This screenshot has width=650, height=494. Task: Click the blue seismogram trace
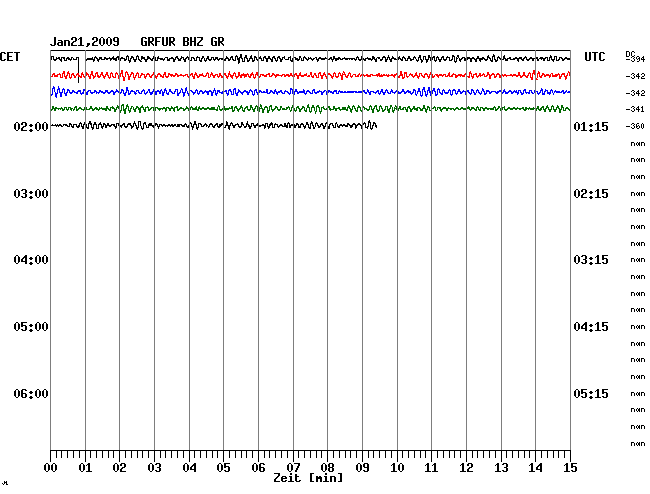310,92
